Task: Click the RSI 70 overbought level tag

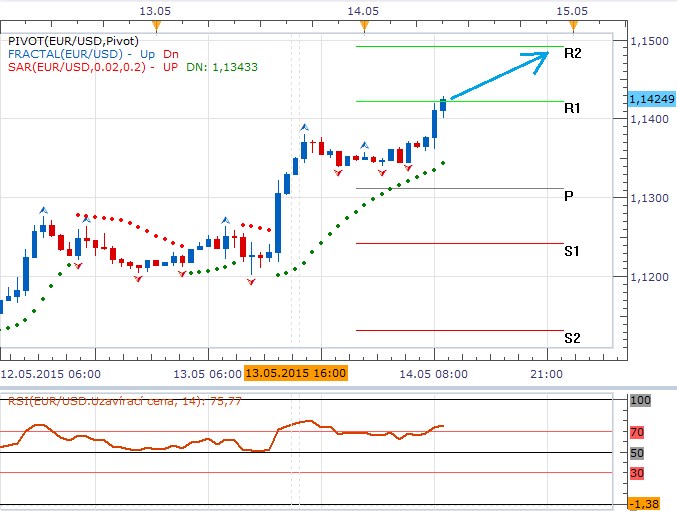Action: 639,433
